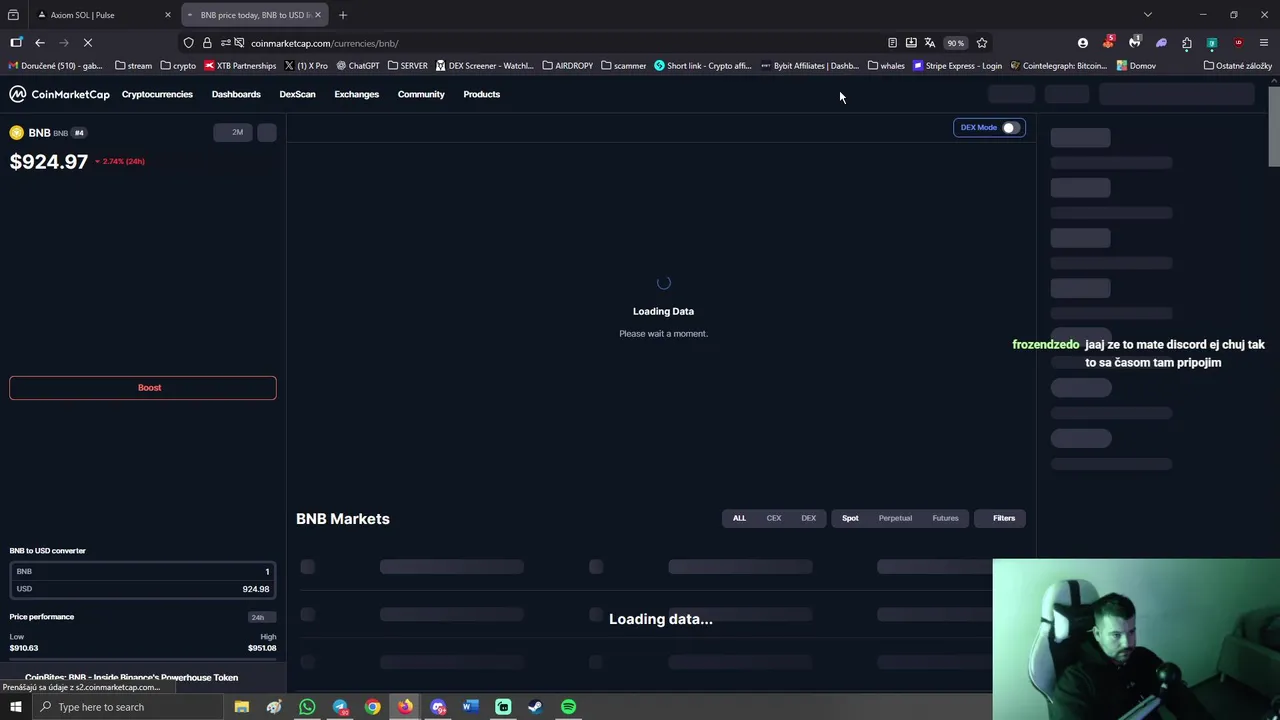
Task: Select the Perpetual market type
Action: point(895,518)
